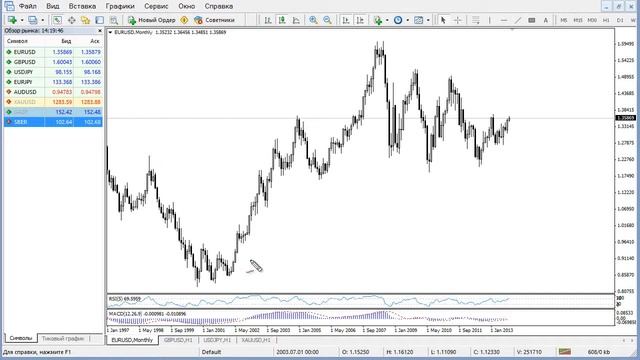Toggle the Navigator panel icon
This screenshot has height=360, width=640.
pyautogui.click(x=85, y=20)
